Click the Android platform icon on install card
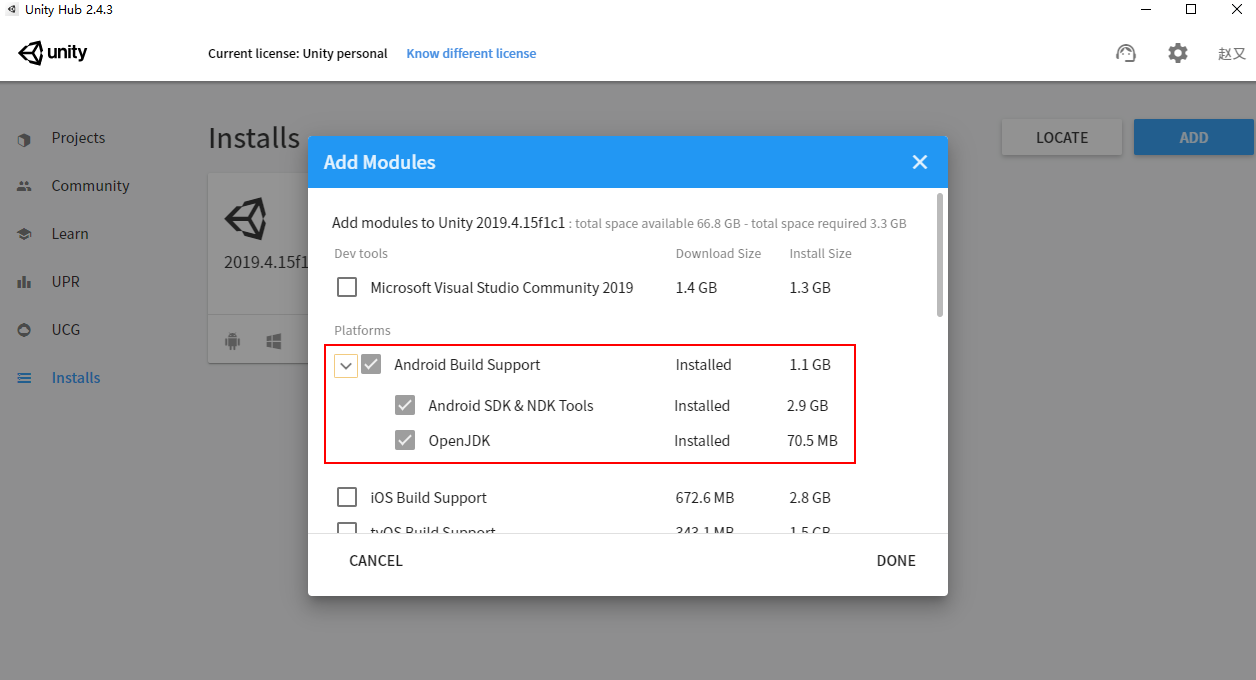 (x=233, y=342)
